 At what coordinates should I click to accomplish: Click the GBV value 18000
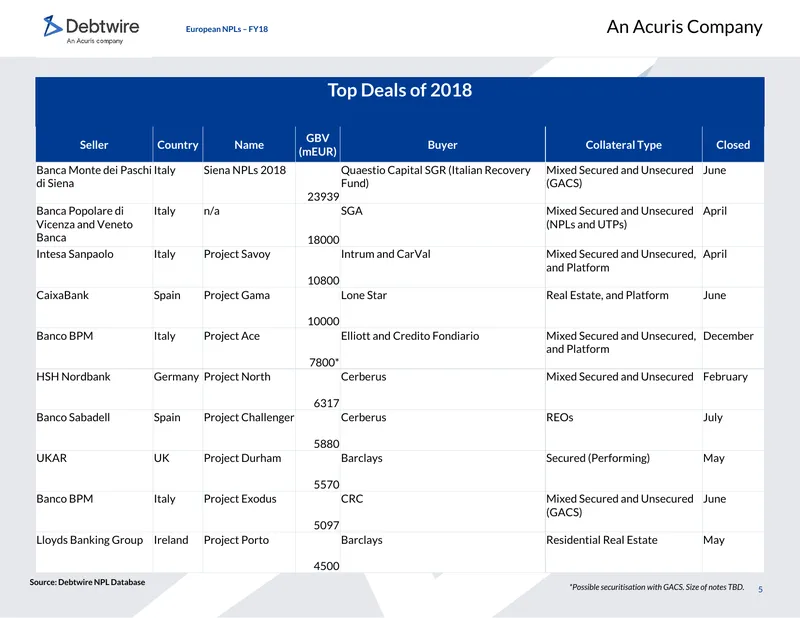pyautogui.click(x=323, y=240)
